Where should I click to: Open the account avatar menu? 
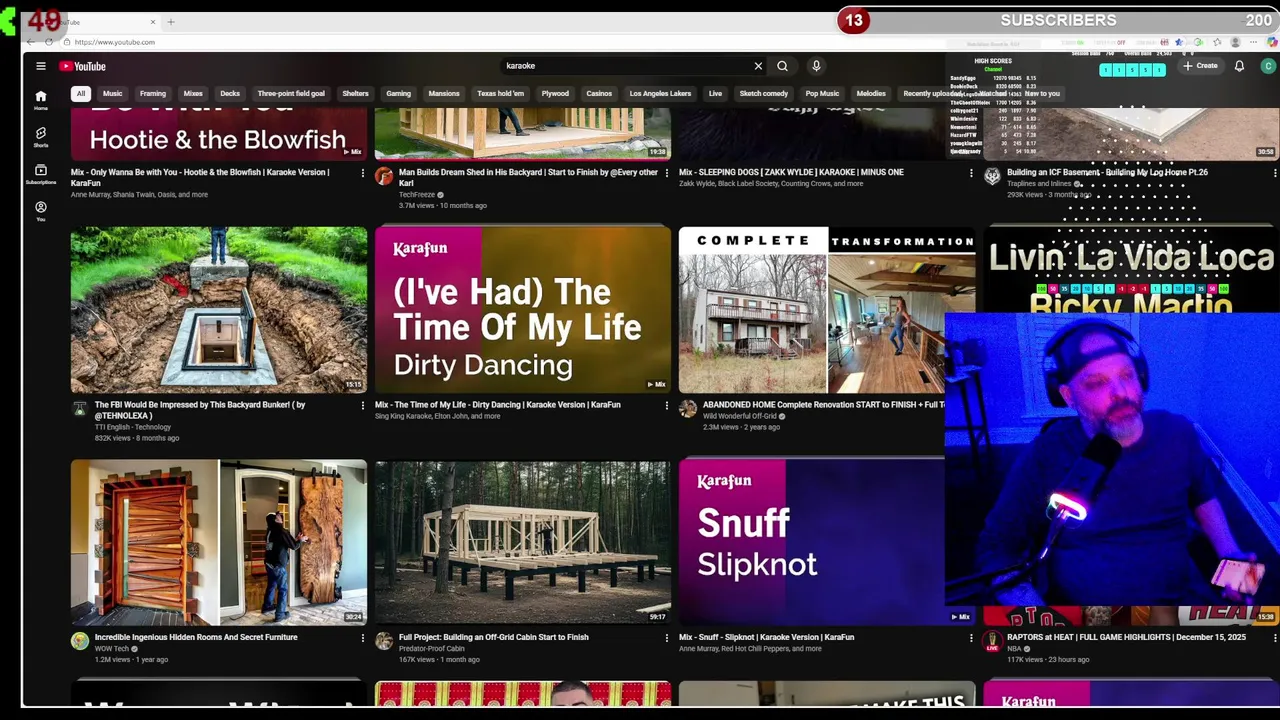1268,66
